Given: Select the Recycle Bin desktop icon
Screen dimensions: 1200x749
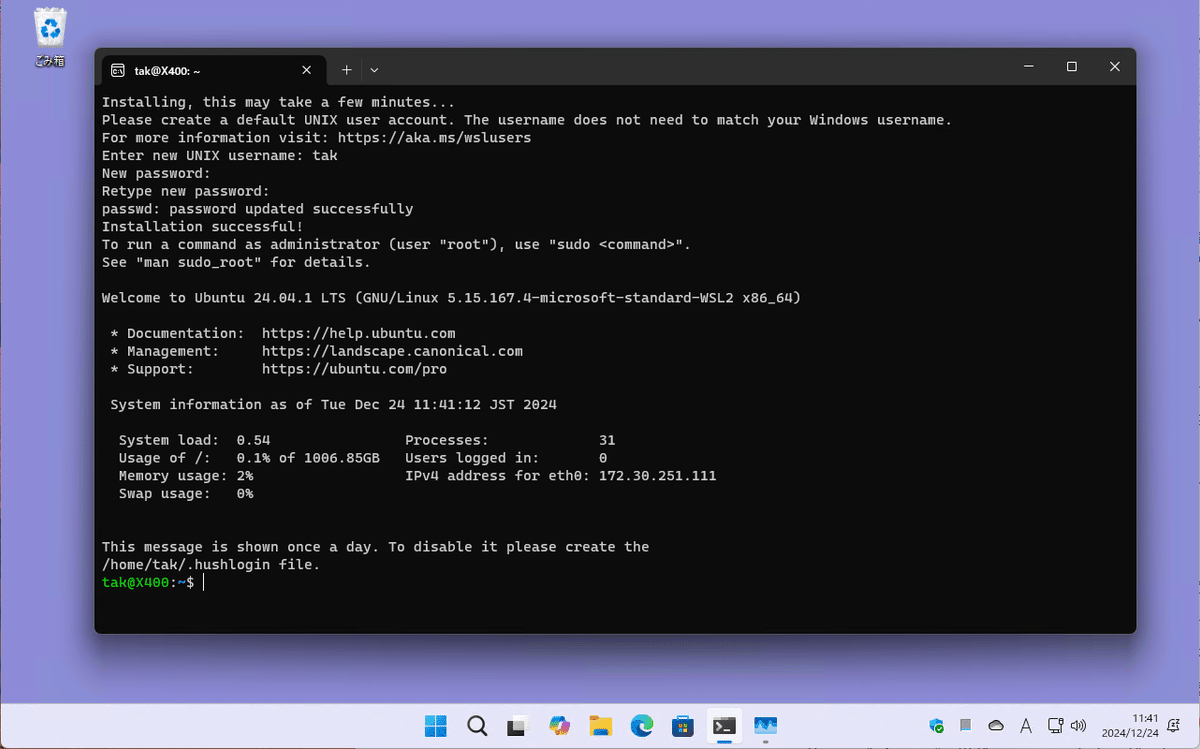Looking at the screenshot, I should tap(50, 38).
